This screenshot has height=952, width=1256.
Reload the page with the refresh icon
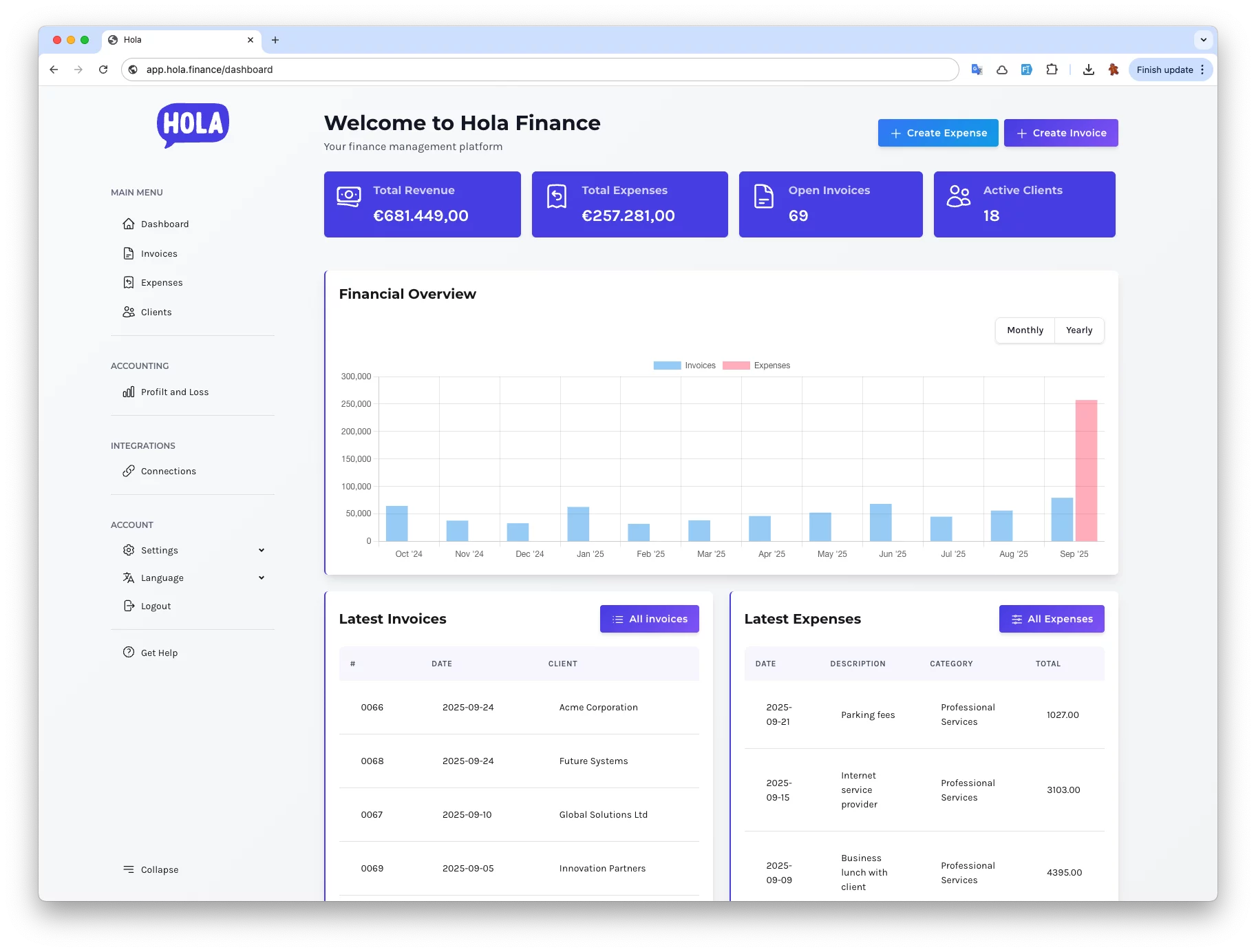coord(103,70)
